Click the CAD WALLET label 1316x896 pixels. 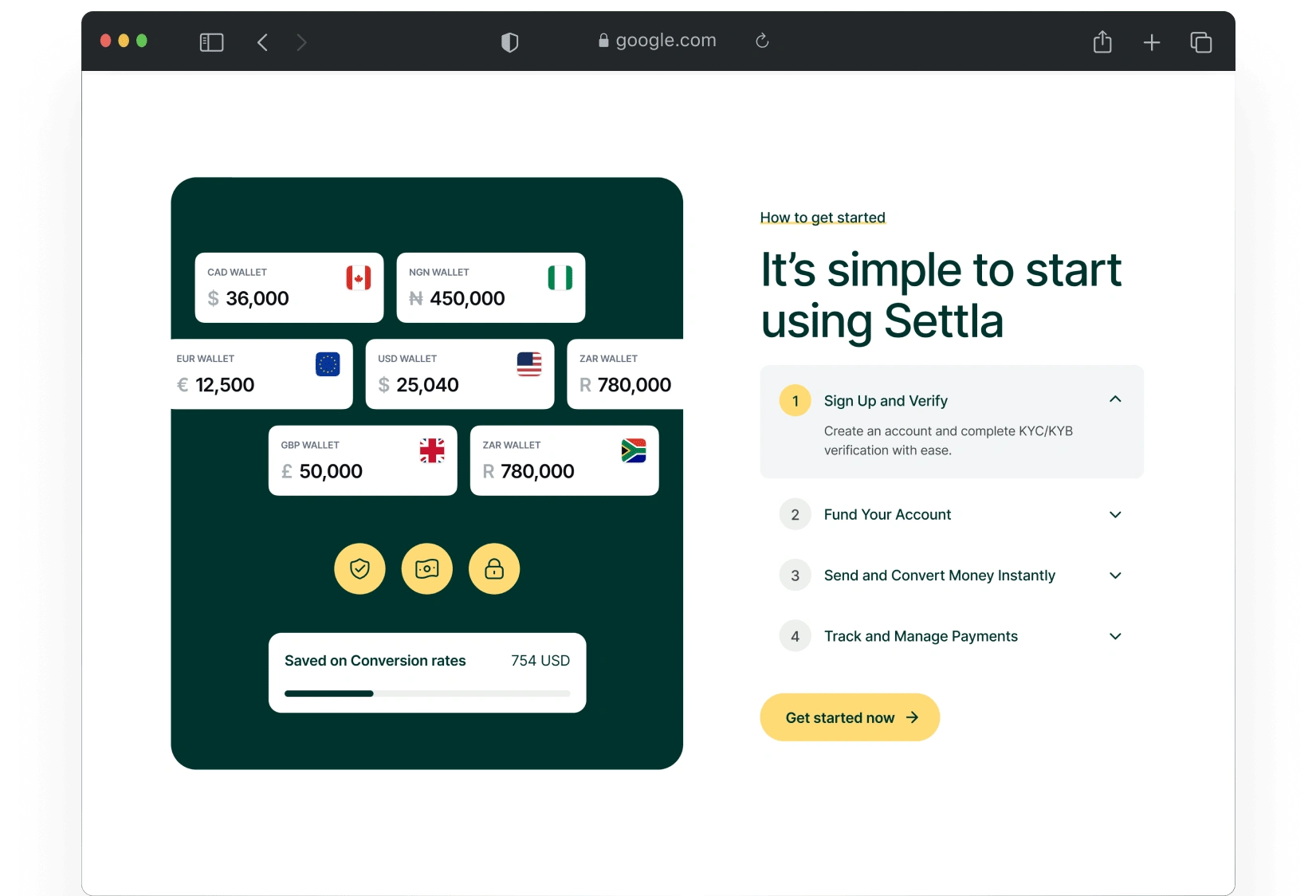coord(237,273)
